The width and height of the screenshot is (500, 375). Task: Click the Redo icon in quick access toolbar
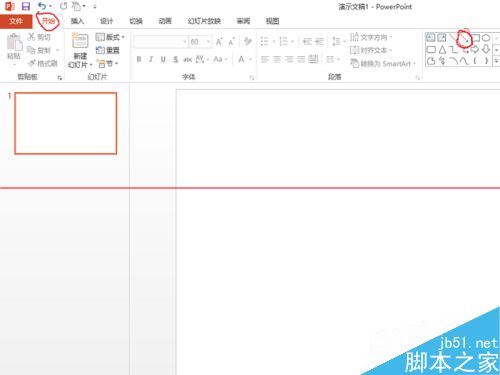coord(63,6)
